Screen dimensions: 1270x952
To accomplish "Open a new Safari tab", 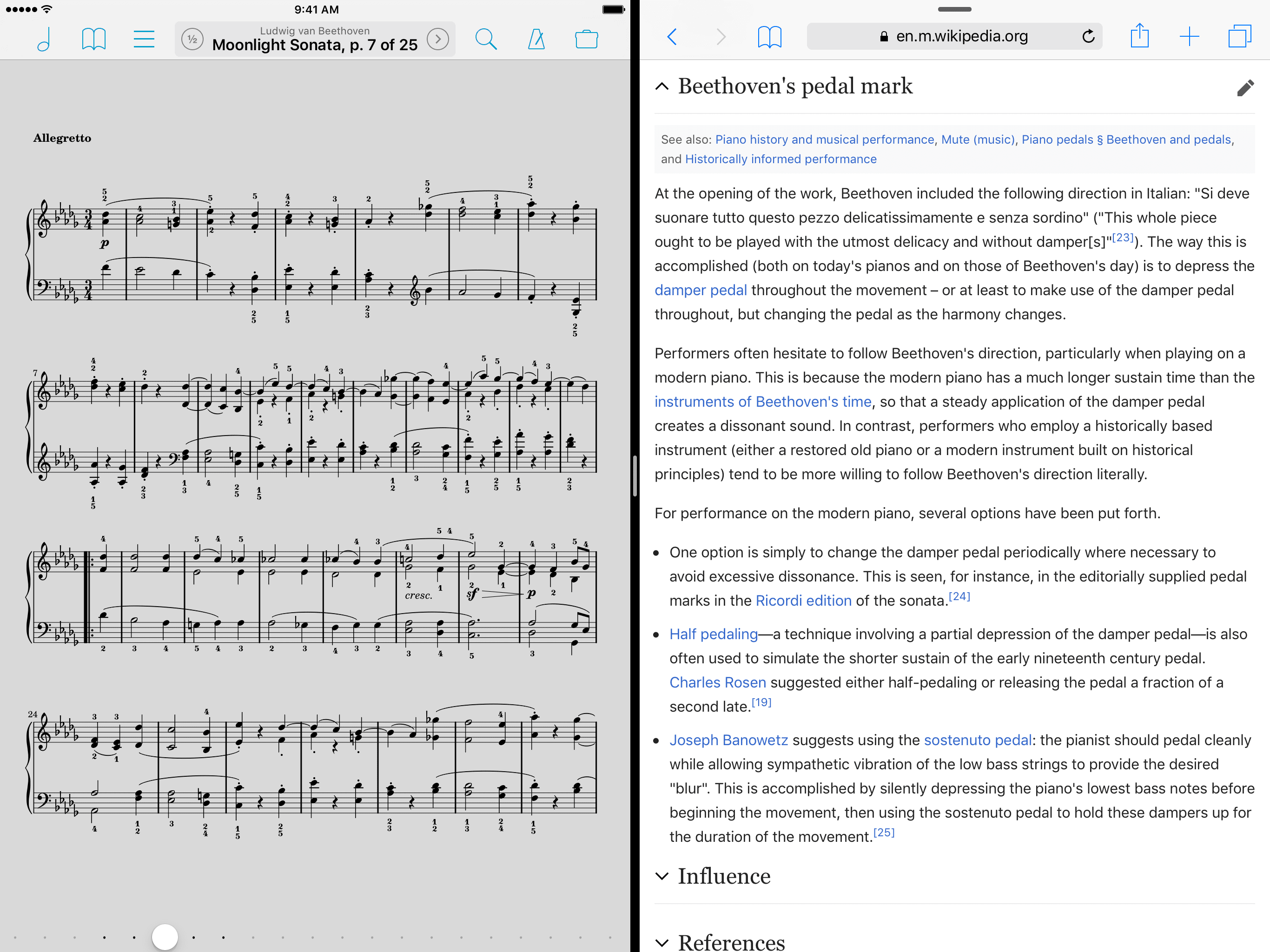I will [x=1190, y=36].
